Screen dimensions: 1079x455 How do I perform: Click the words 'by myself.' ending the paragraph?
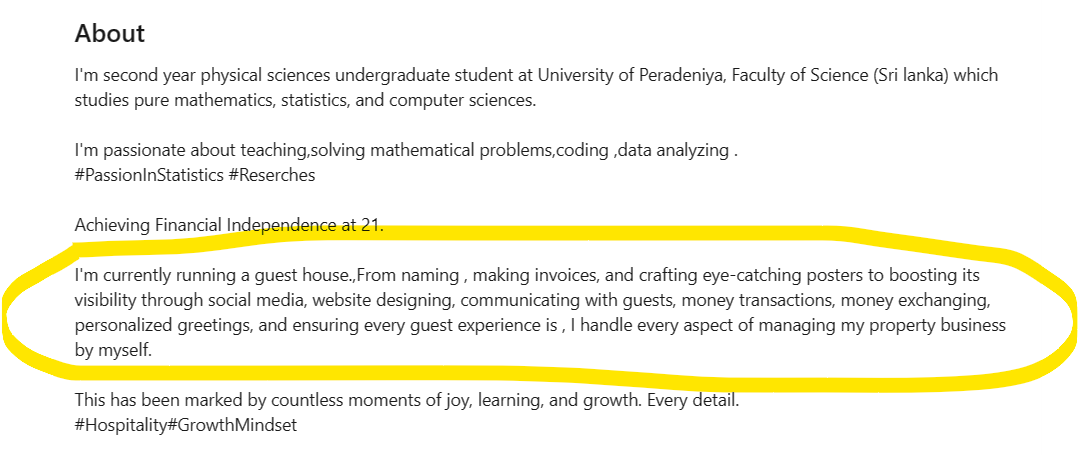pyautogui.click(x=113, y=350)
